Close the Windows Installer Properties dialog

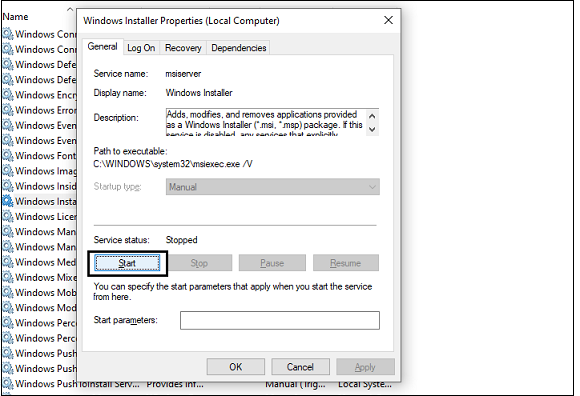pos(388,20)
